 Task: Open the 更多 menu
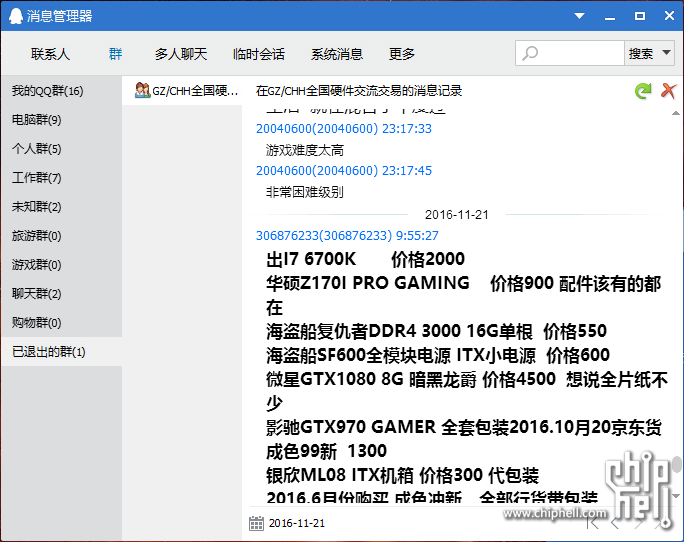(x=402, y=54)
